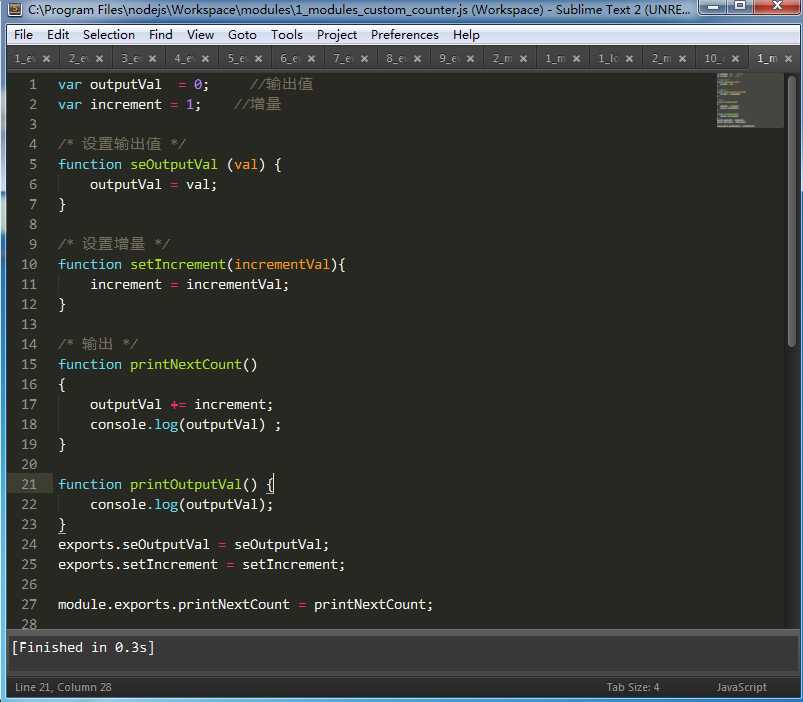The image size is (803, 702).
Task: Close the 2_e tab
Action: (100, 59)
